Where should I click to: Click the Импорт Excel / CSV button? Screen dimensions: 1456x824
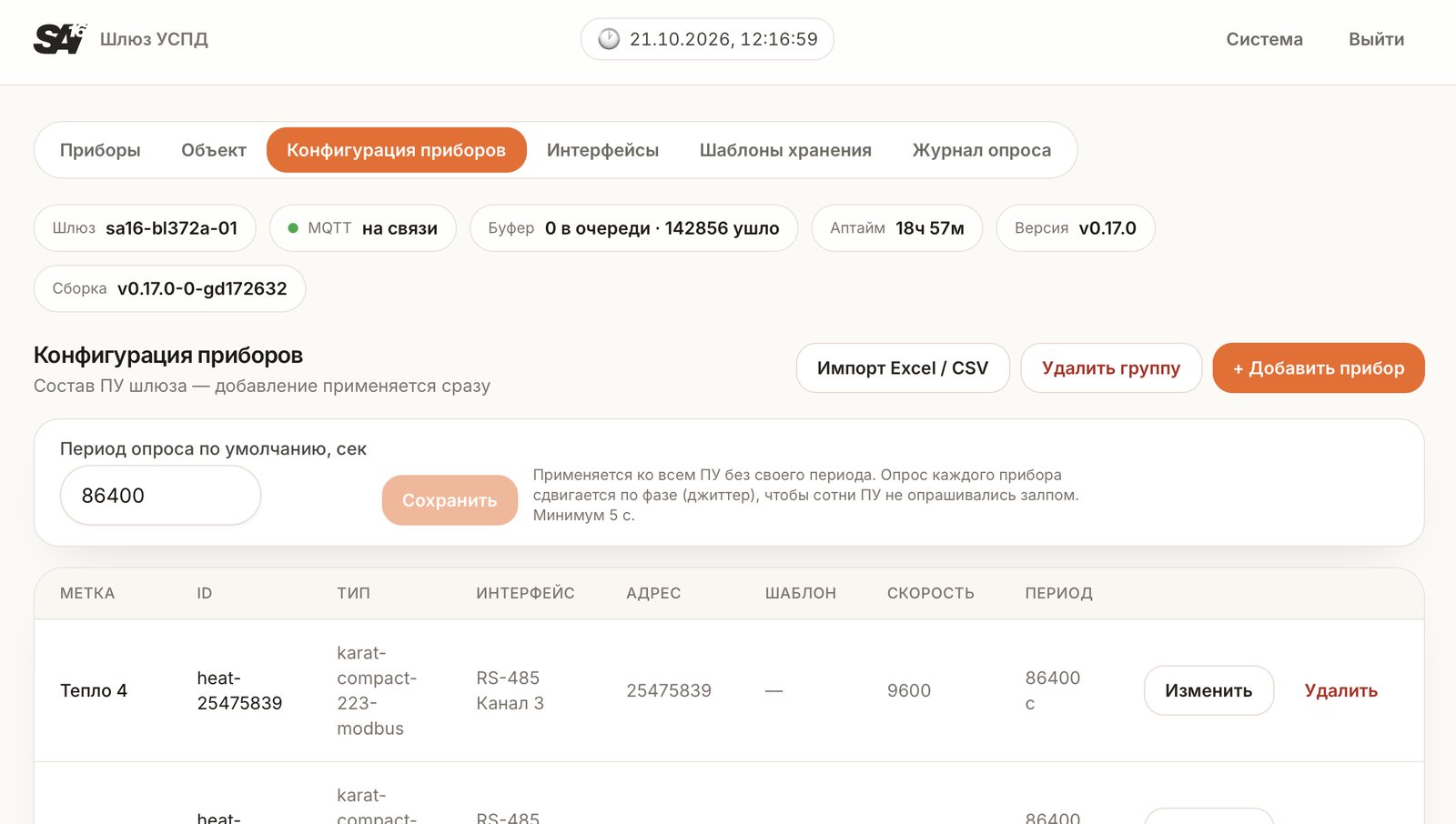click(903, 368)
